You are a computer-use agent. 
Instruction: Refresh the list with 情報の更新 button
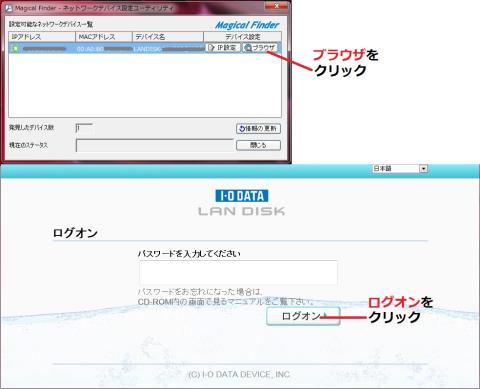(x=258, y=128)
